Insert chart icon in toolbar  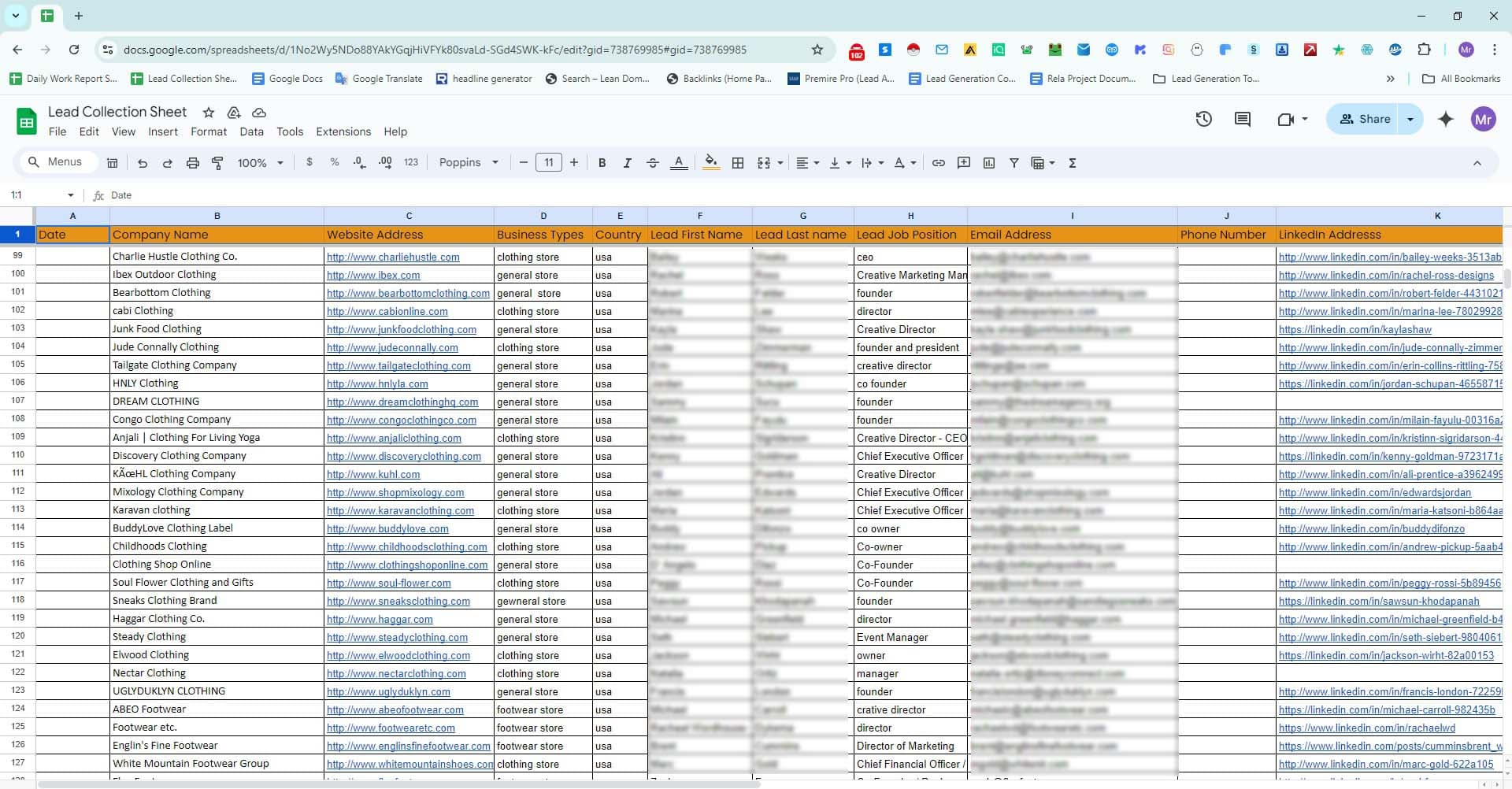[x=989, y=163]
